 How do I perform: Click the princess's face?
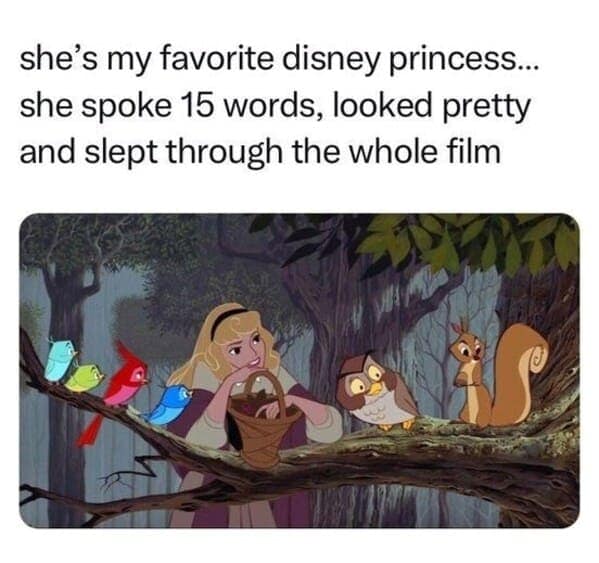point(244,351)
